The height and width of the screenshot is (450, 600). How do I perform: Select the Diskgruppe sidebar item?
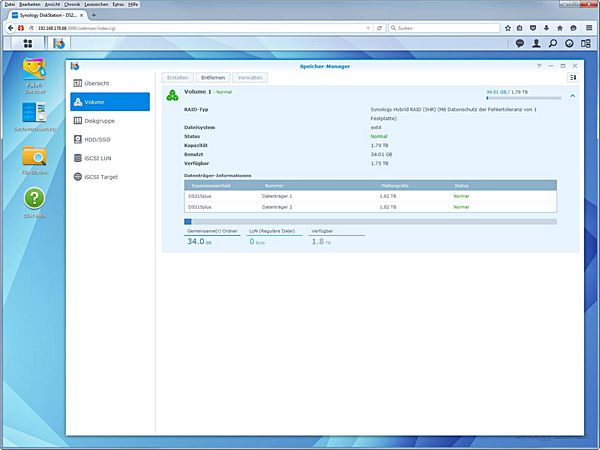(110, 121)
